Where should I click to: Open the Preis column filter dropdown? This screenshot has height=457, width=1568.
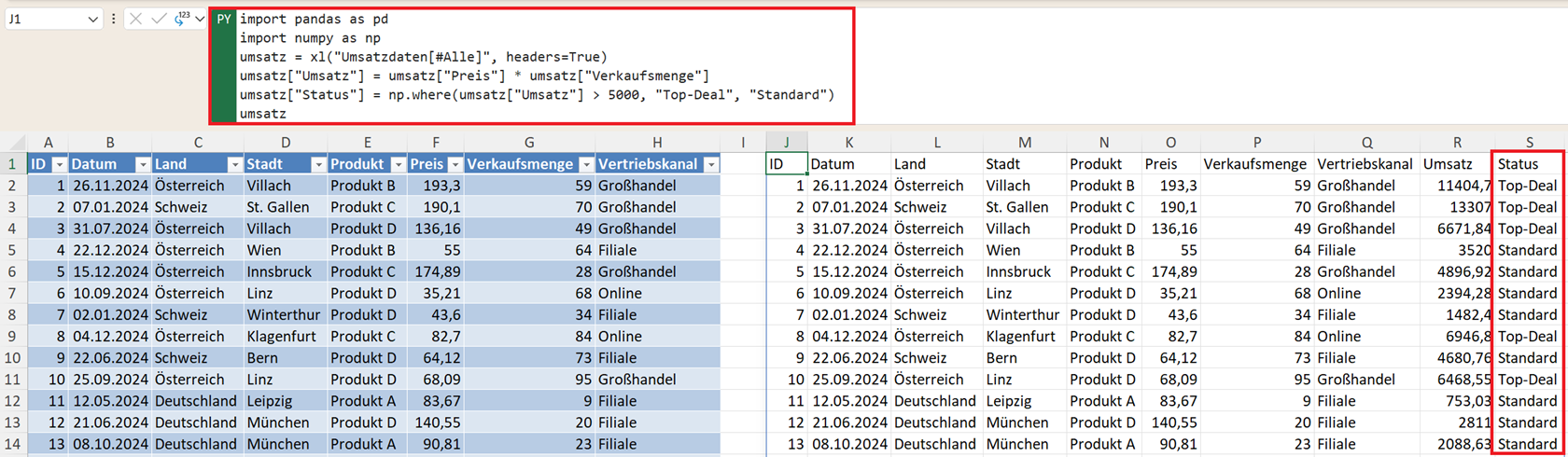[455, 164]
